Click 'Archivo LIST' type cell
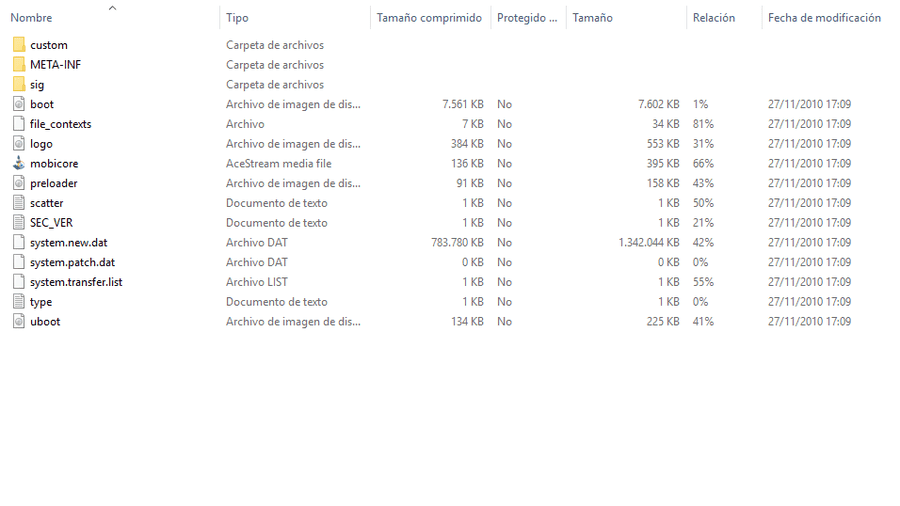The height and width of the screenshot is (506, 900). coord(257,282)
